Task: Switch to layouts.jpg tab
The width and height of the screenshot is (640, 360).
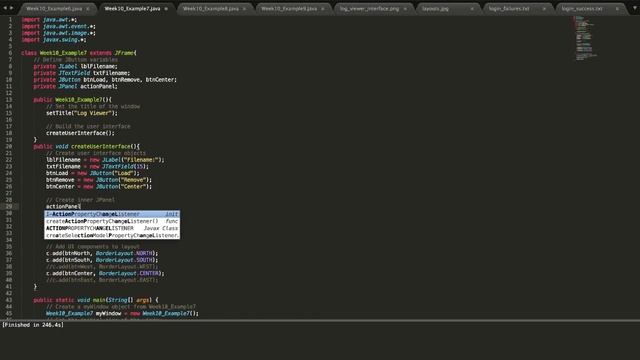Action: [x=436, y=9]
